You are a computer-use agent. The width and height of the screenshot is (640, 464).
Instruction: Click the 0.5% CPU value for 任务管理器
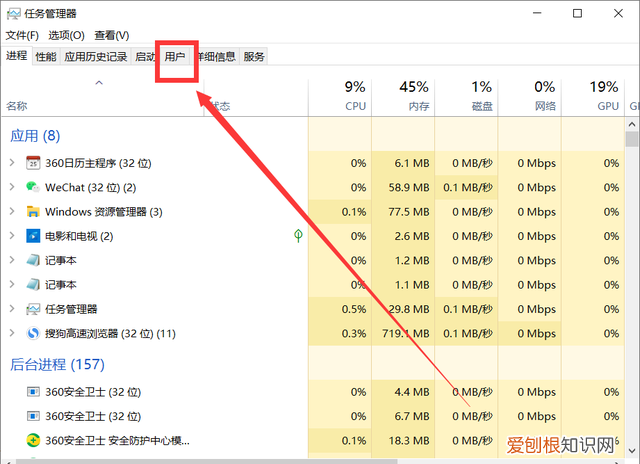click(x=354, y=309)
